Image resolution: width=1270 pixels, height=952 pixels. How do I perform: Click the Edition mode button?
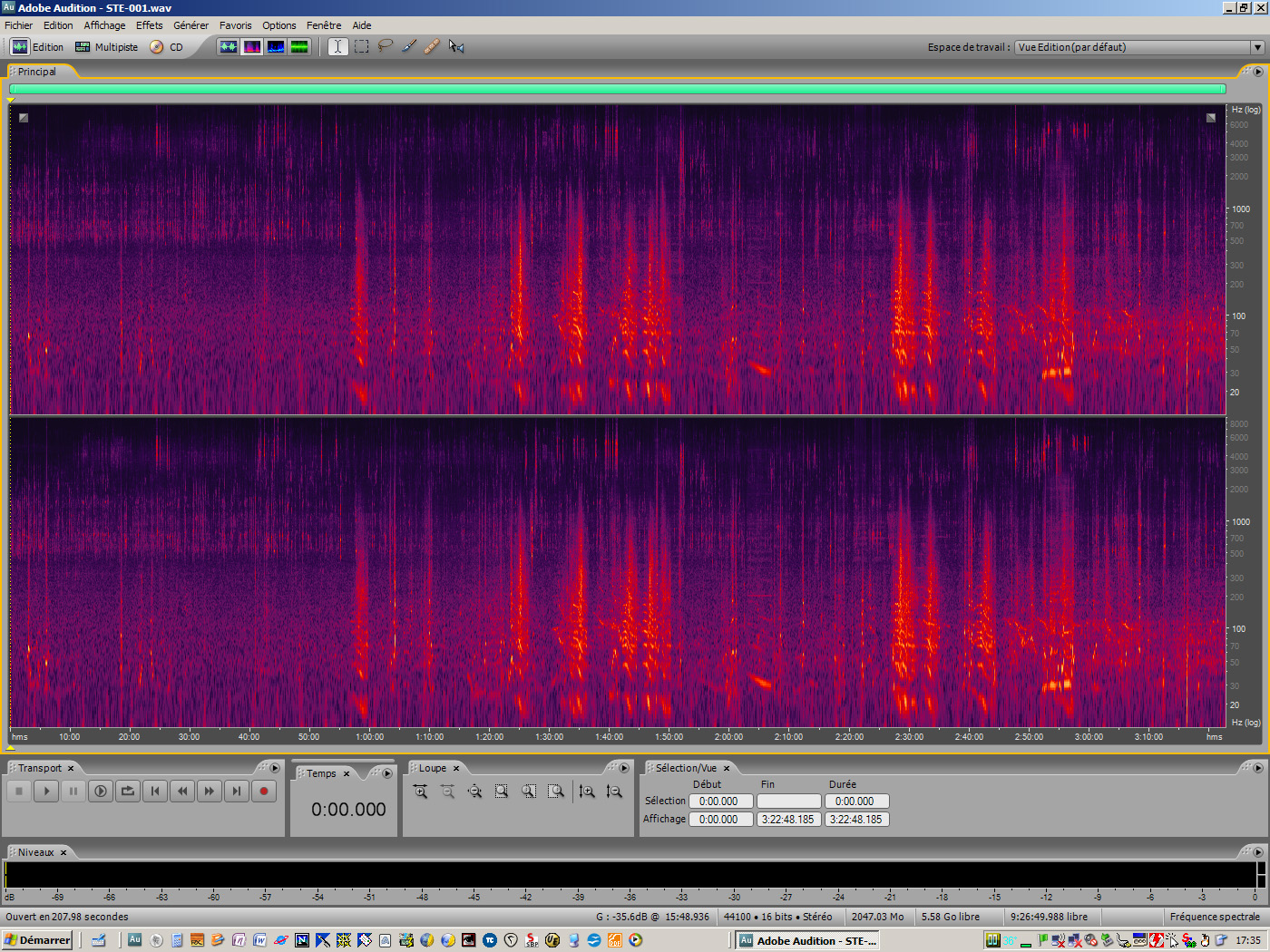pyautogui.click(x=40, y=47)
